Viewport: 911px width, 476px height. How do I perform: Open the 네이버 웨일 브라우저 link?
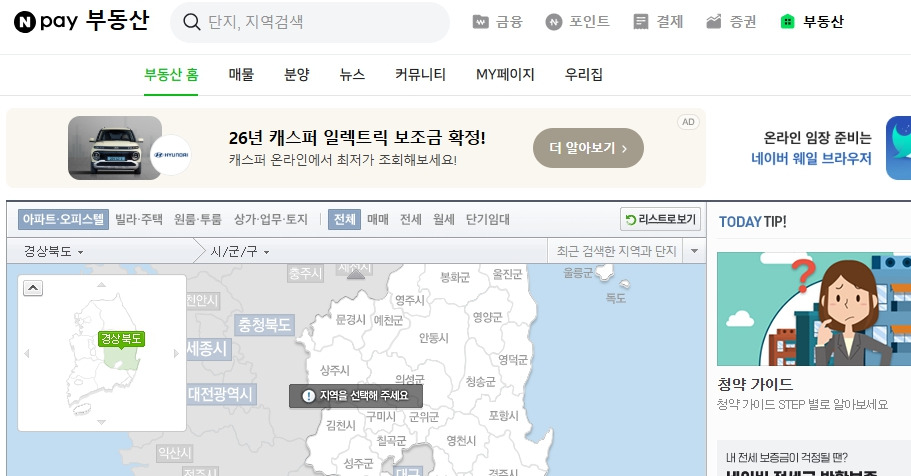811,159
